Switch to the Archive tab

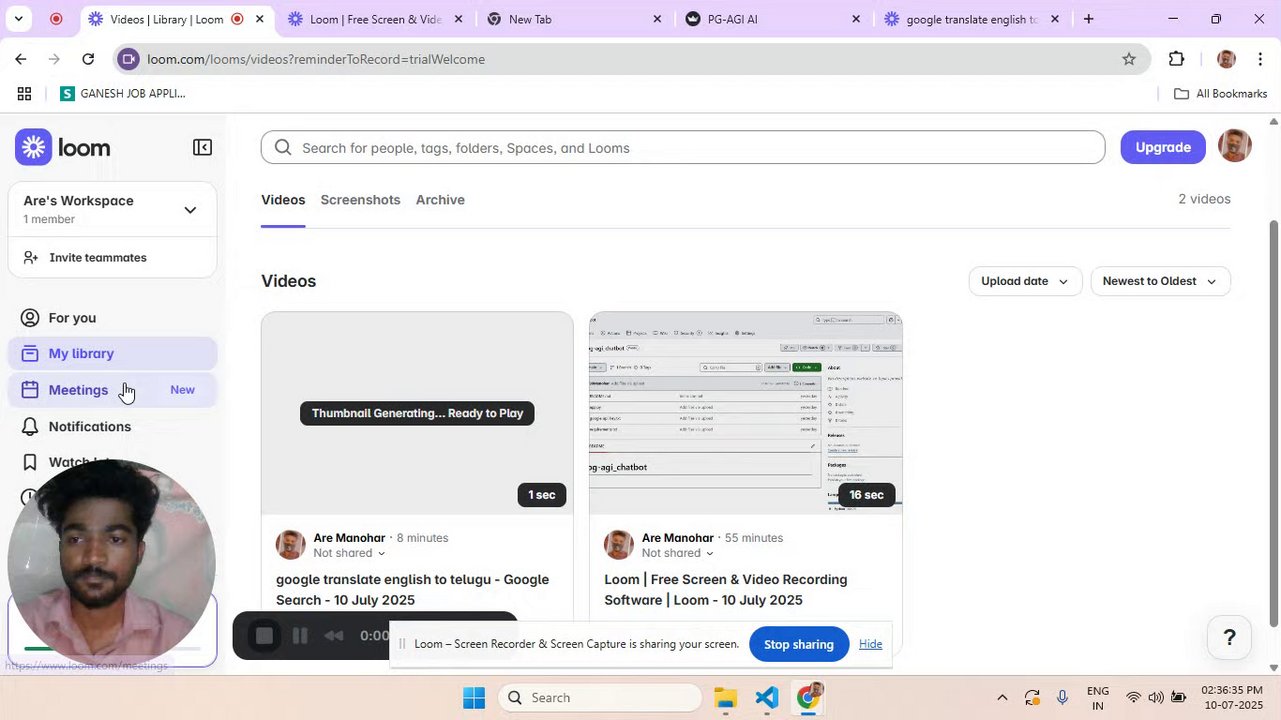click(x=440, y=200)
